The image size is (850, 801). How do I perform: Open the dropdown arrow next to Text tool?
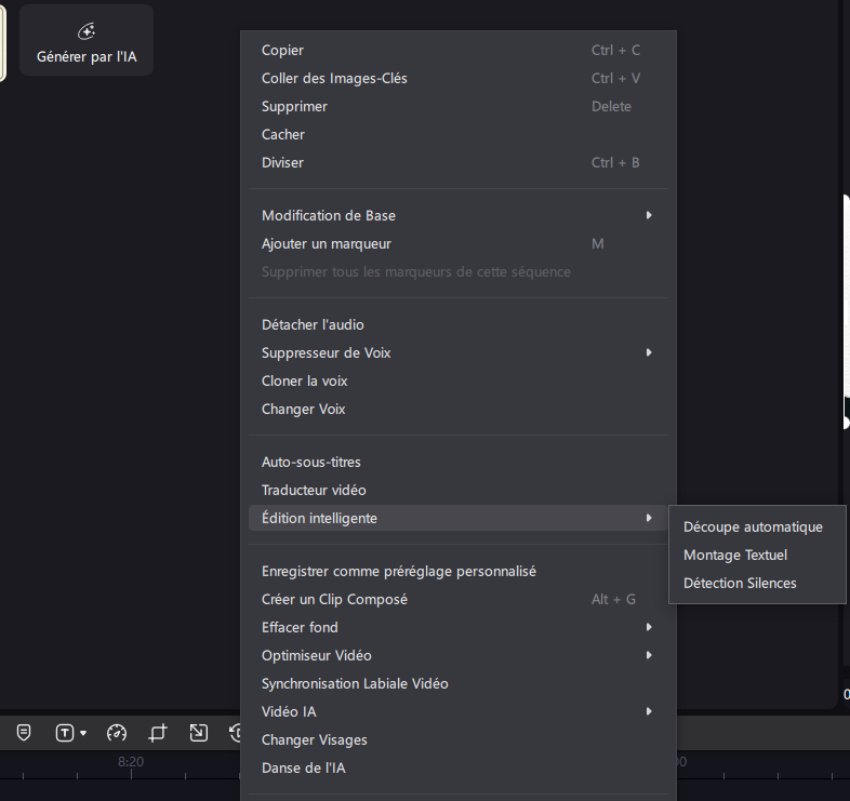[83, 733]
